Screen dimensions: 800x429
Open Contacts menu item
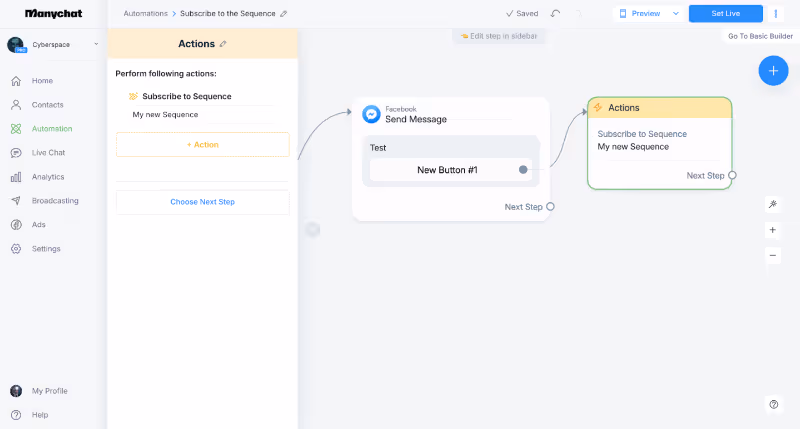[x=47, y=105]
